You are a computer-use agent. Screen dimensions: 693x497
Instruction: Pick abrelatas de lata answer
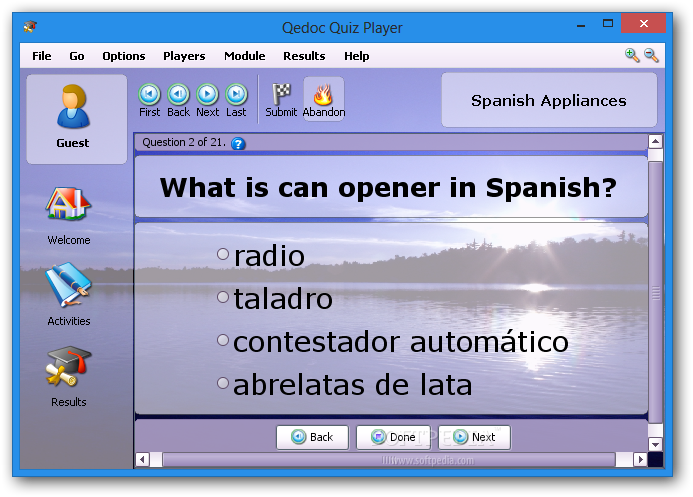[x=223, y=383]
